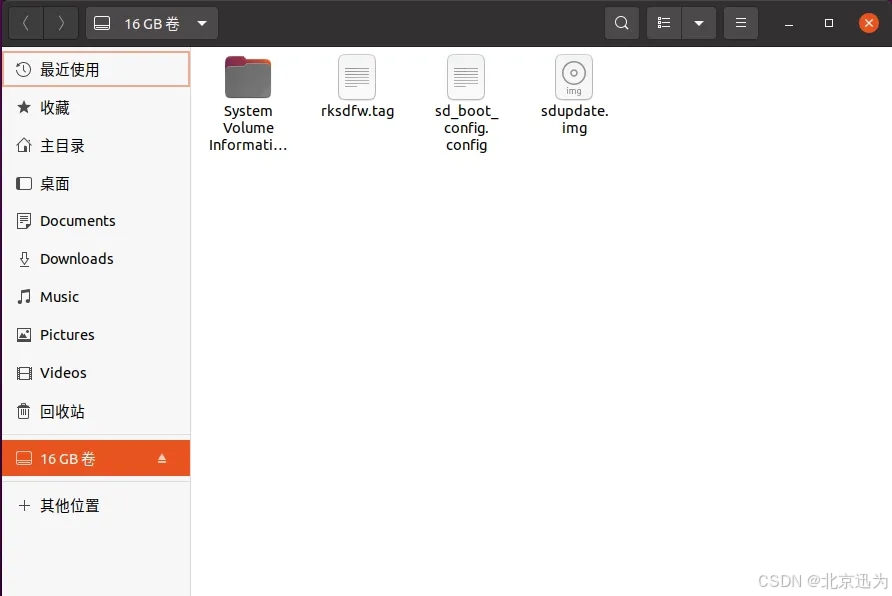892x596 pixels.
Task: Click the sd_boot_config.config file name
Action: tap(466, 128)
